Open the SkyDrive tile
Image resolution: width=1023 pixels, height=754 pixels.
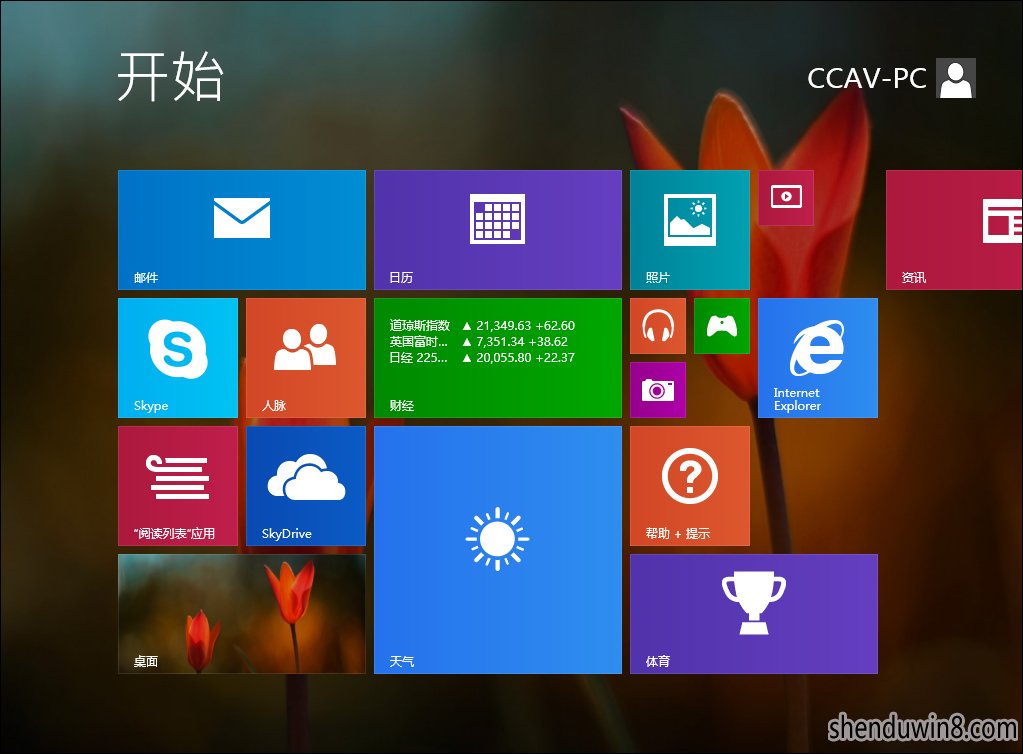(x=306, y=486)
